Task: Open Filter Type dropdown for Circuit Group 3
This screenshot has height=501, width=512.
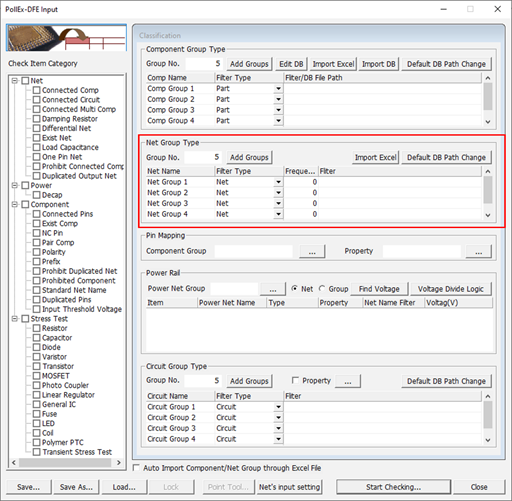Action: (278, 428)
